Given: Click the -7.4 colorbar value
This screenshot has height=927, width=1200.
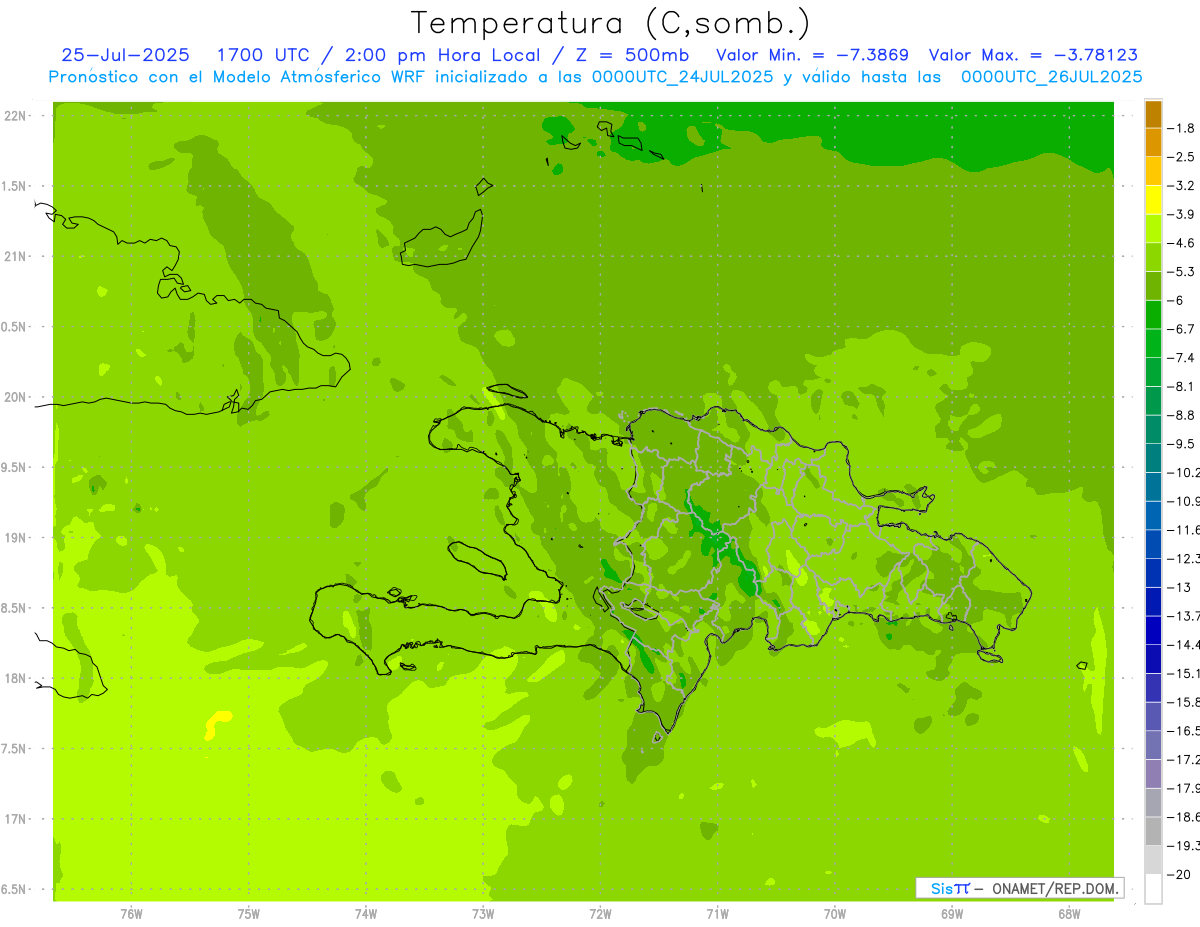Looking at the screenshot, I should [x=1181, y=357].
